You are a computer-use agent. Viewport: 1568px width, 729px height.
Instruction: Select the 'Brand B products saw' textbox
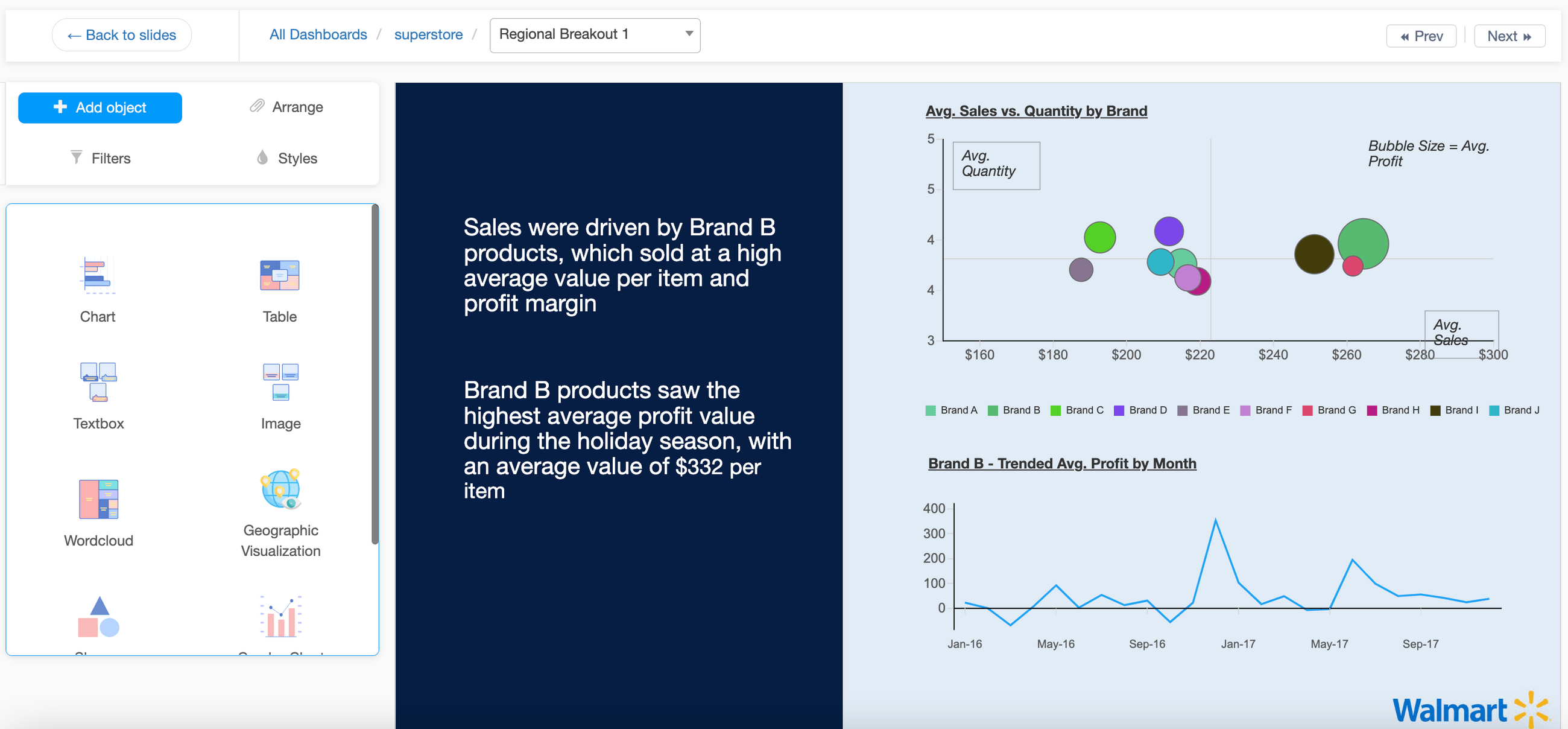click(x=628, y=441)
